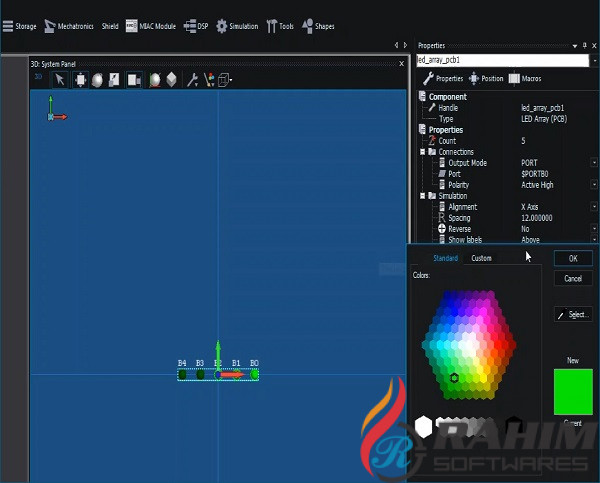Select the B4 LED in the panel
600x483 pixels.
tap(182, 375)
